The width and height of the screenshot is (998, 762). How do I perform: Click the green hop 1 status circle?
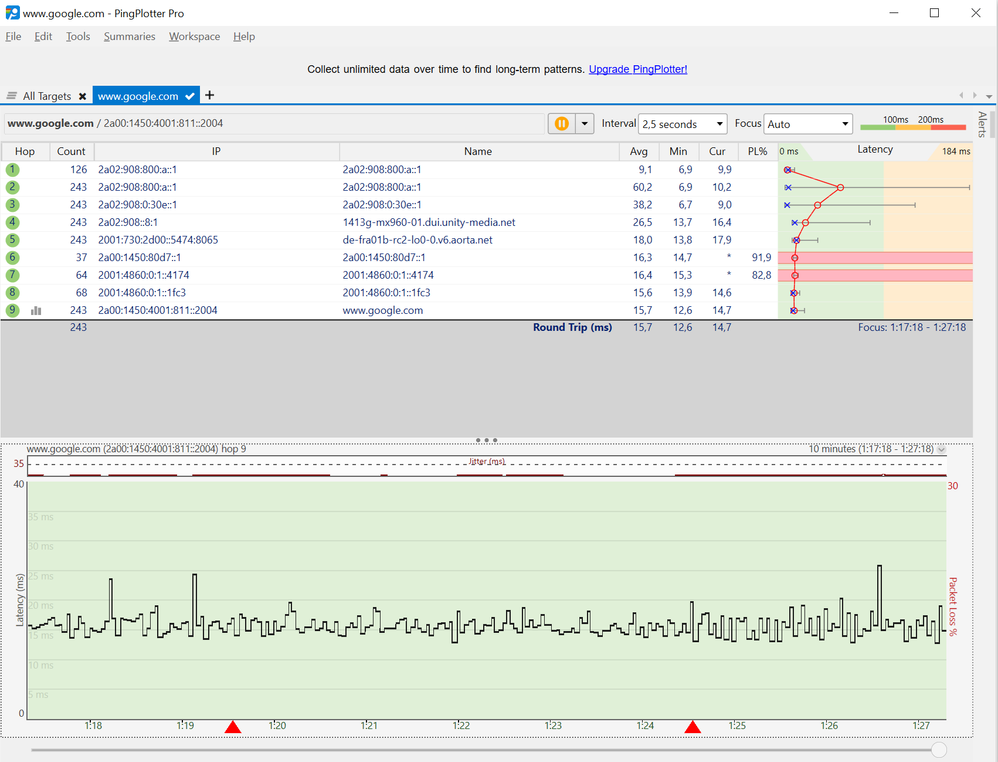pyautogui.click(x=11, y=170)
